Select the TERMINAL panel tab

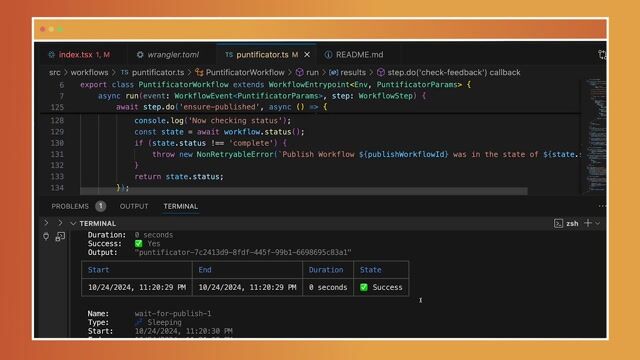(181, 207)
